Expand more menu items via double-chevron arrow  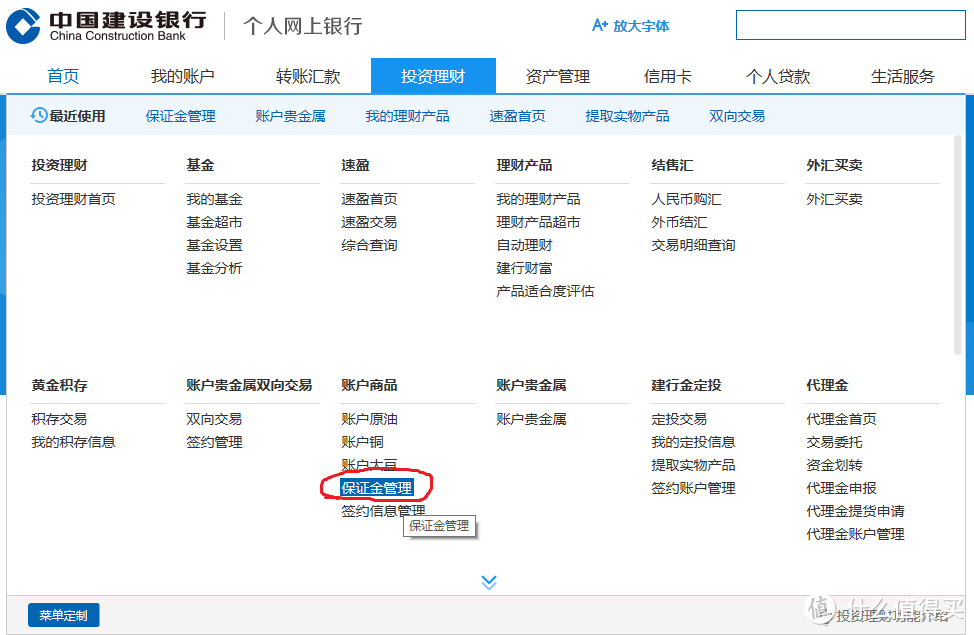(x=489, y=581)
